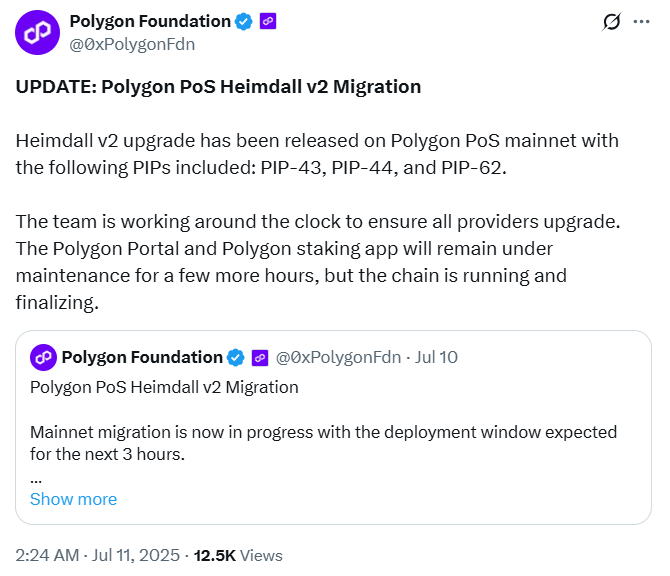
Task: Open the author name Polygon Foundation at top
Action: (150, 21)
